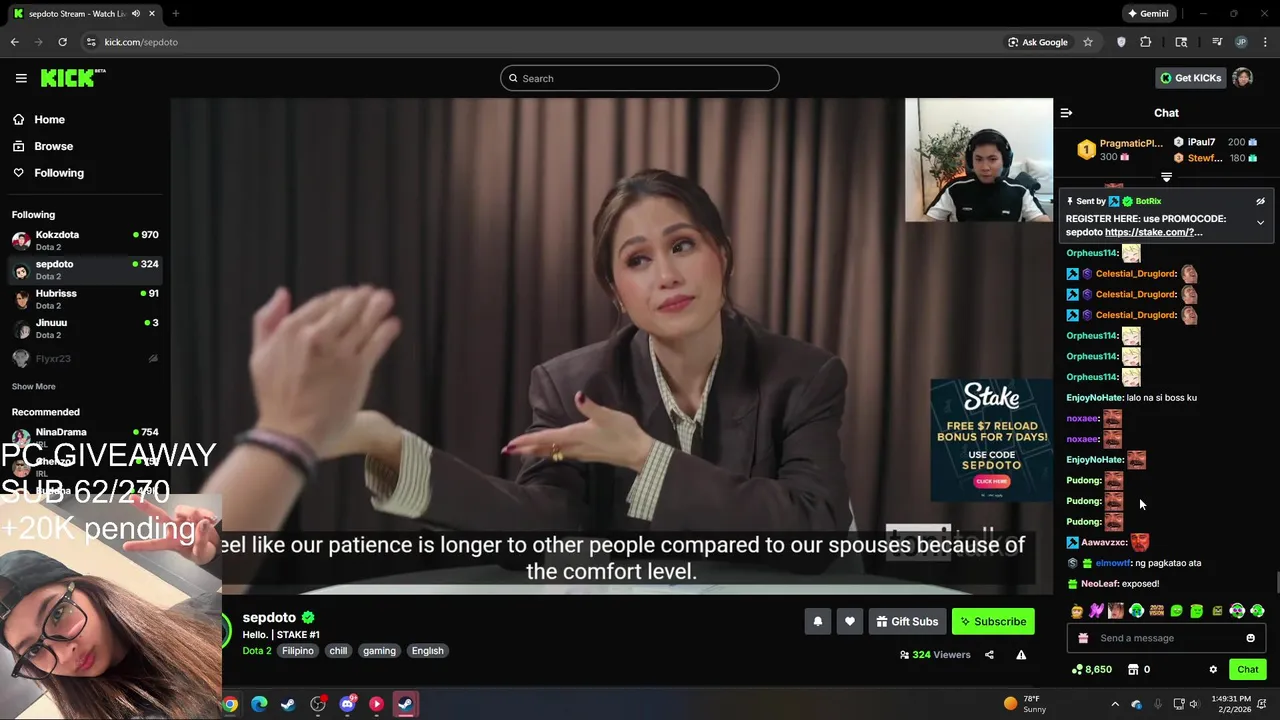Report stream using the warning icon
The width and height of the screenshot is (1280, 720).
[x=1021, y=655]
